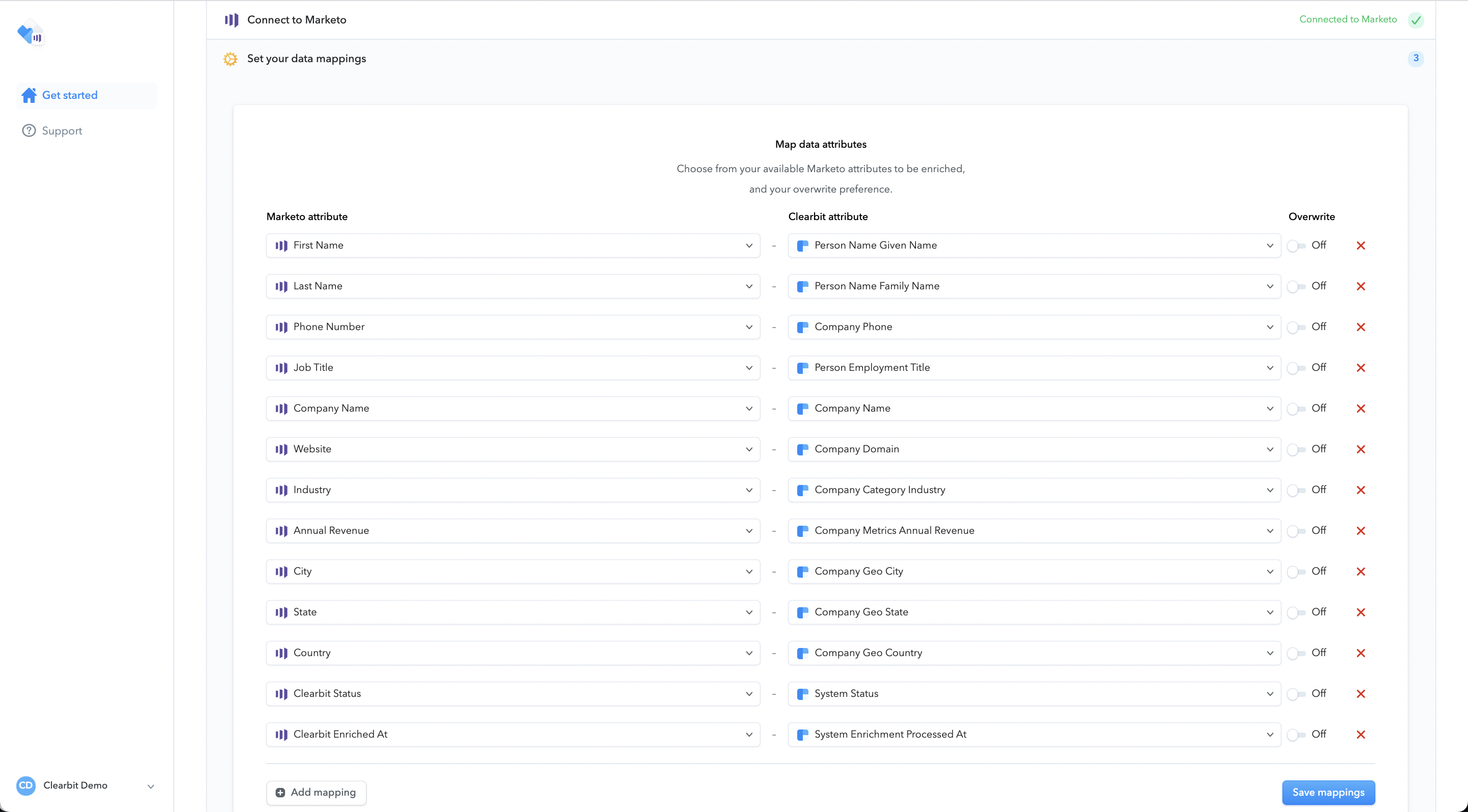Viewport: 1468px width, 812px height.
Task: Click the plus icon in Add mapping
Action: (280, 792)
